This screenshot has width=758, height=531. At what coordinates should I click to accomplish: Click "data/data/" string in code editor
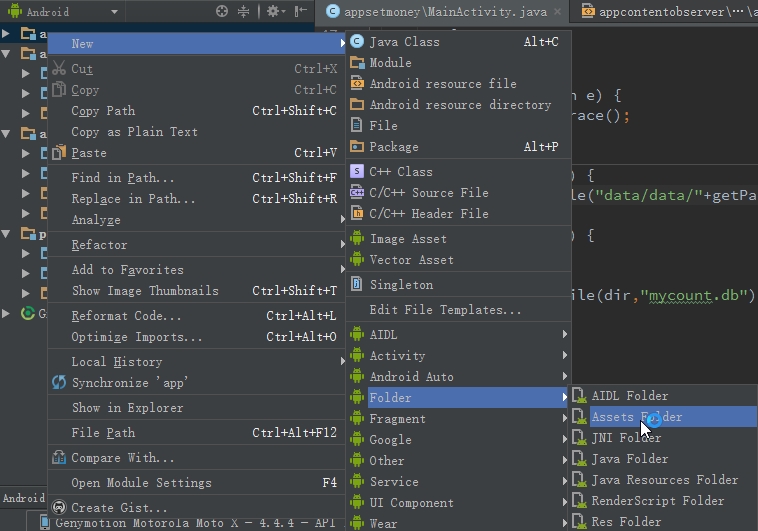pyautogui.click(x=648, y=195)
